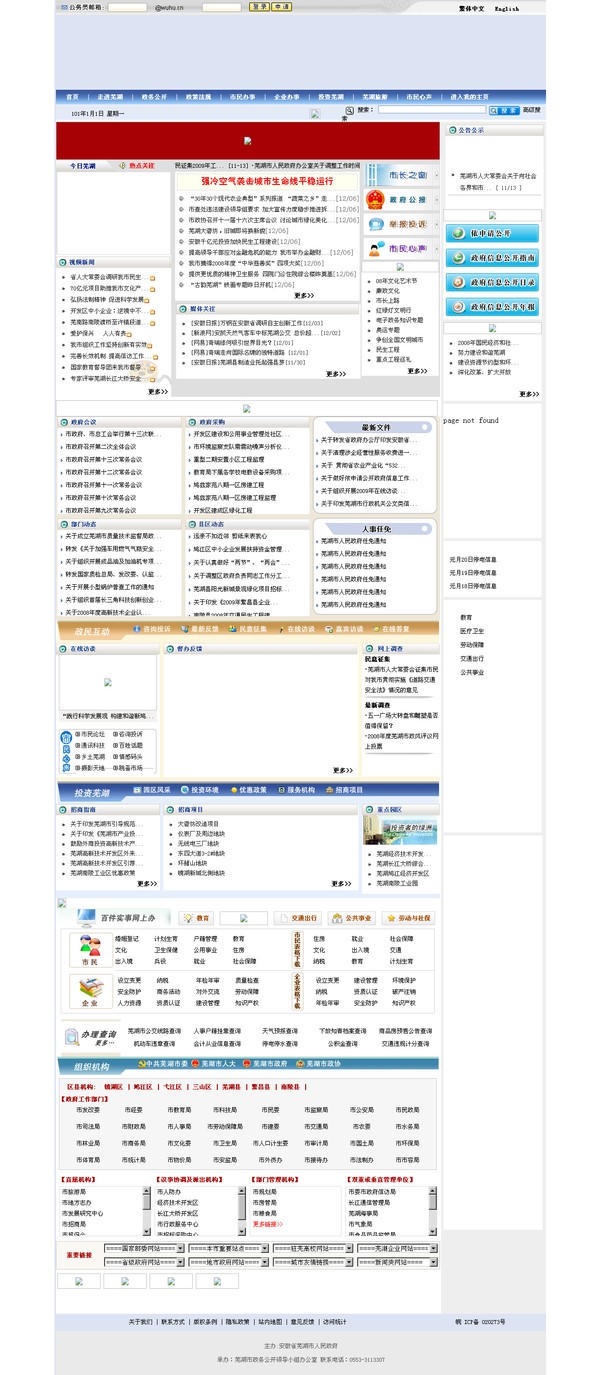Click the 登录 mailbox login button

point(258,7)
